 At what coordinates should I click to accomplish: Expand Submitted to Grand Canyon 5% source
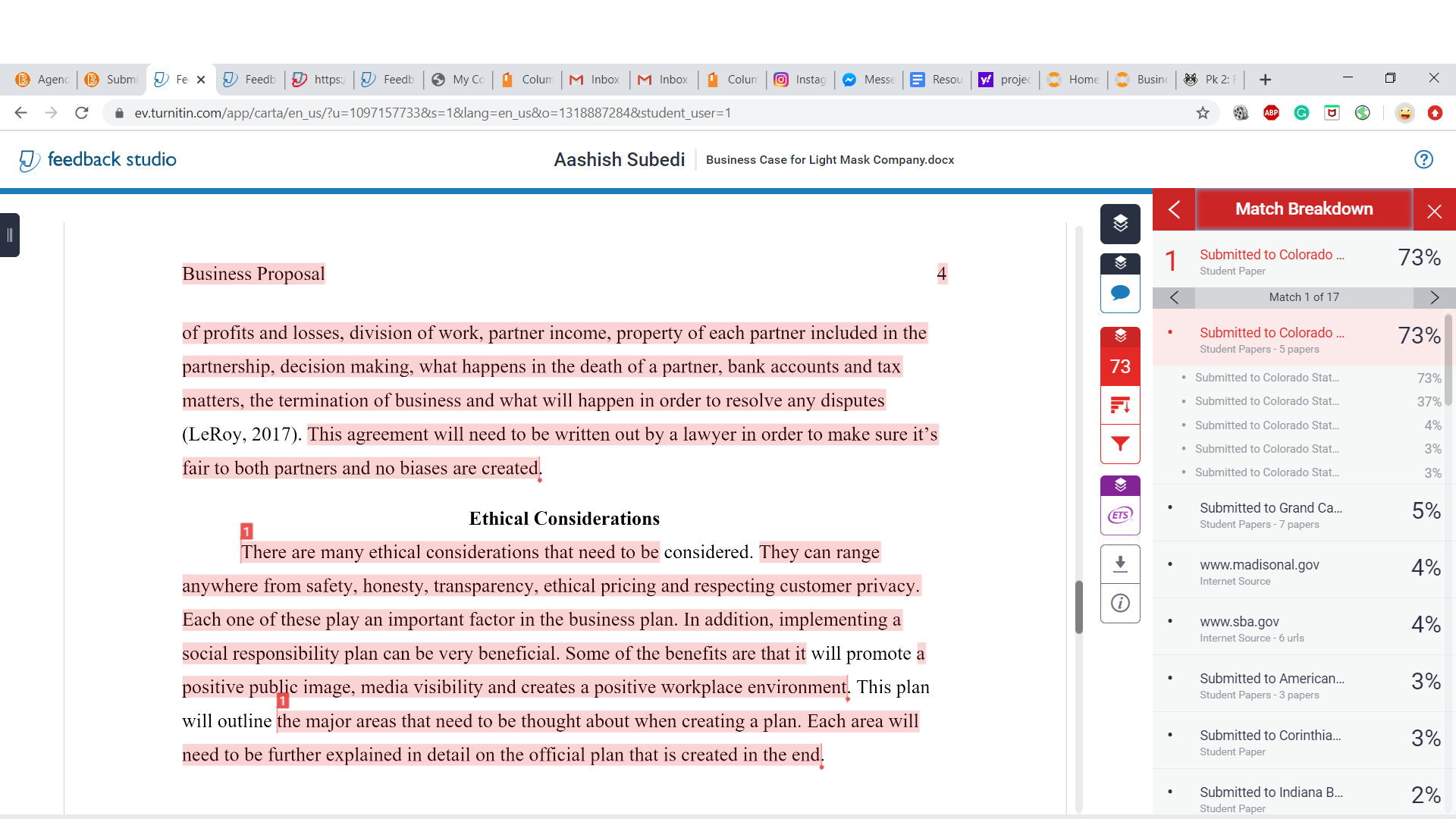click(1298, 513)
